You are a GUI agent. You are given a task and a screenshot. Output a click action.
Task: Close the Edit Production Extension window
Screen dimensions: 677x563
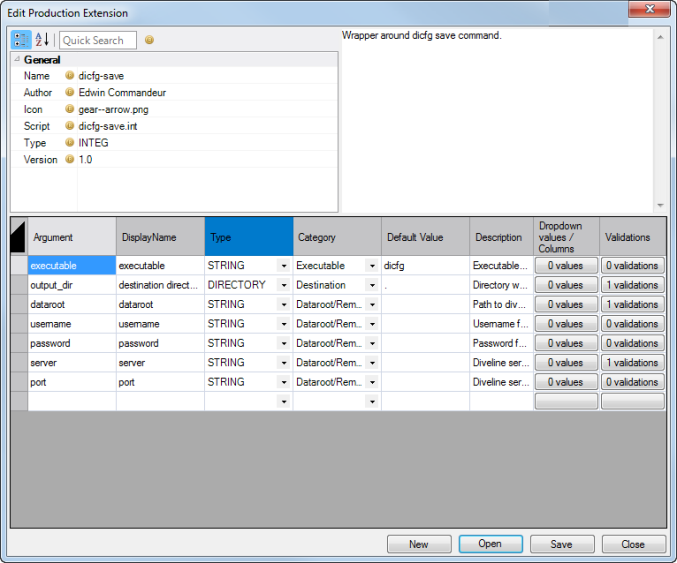(x=649, y=9)
